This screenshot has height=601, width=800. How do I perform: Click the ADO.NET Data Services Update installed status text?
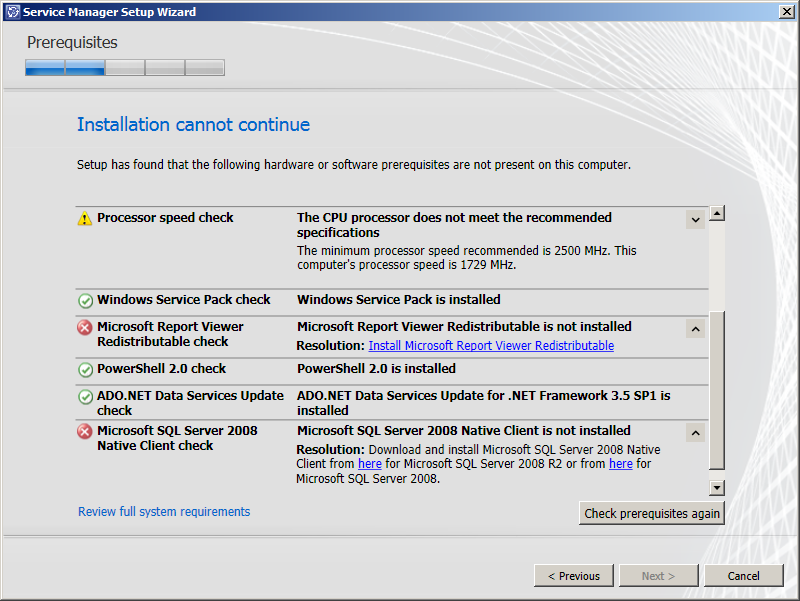click(484, 403)
